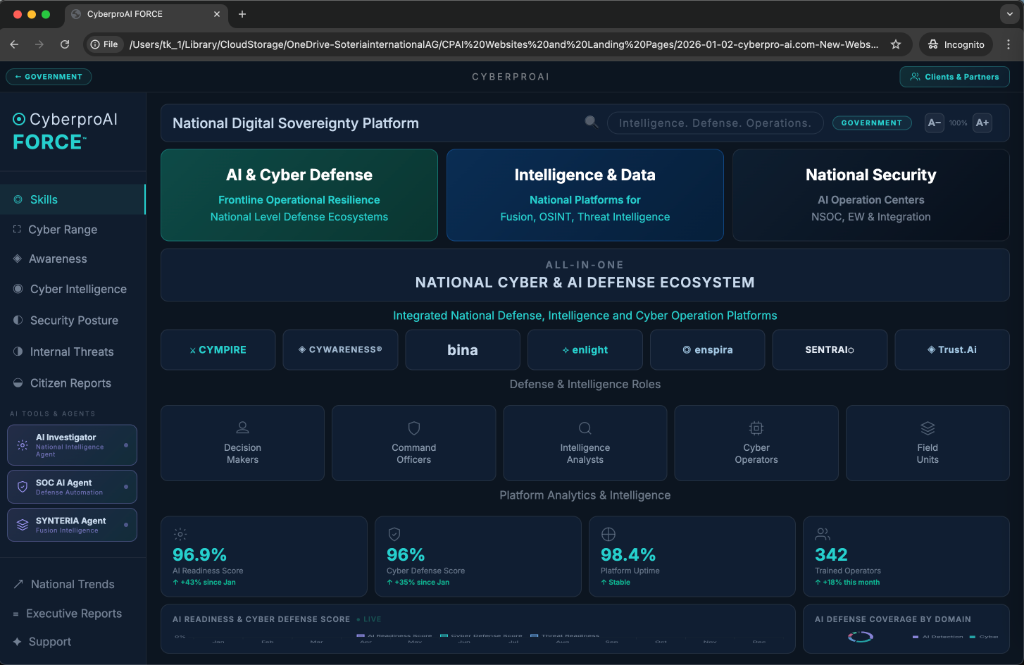
Task: Click the 342 Trained Operators value
Action: tap(831, 555)
